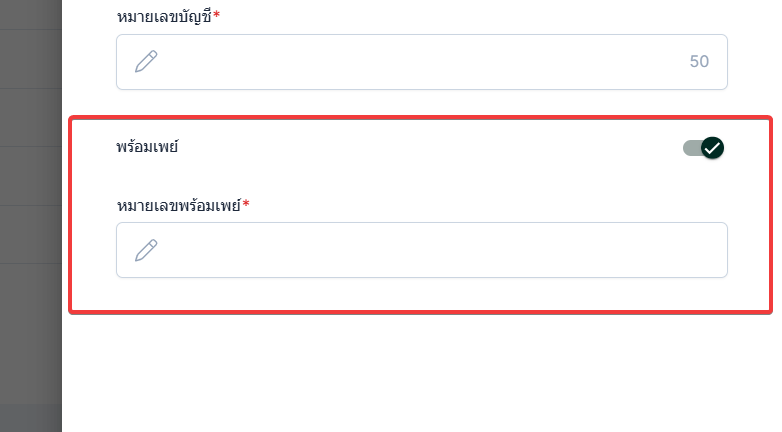This screenshot has width=782, height=432.
Task: Click the pencil icon in PromptPay number field
Action: click(x=146, y=250)
